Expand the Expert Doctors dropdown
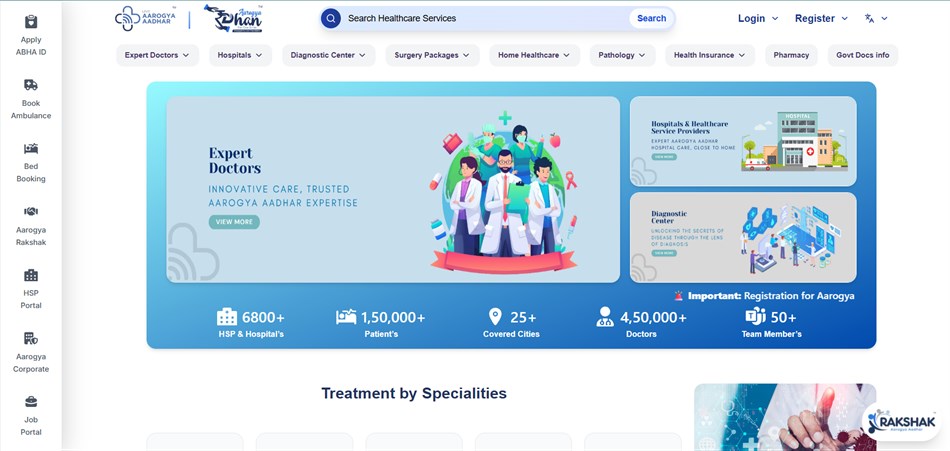This screenshot has width=950, height=451. coord(158,55)
